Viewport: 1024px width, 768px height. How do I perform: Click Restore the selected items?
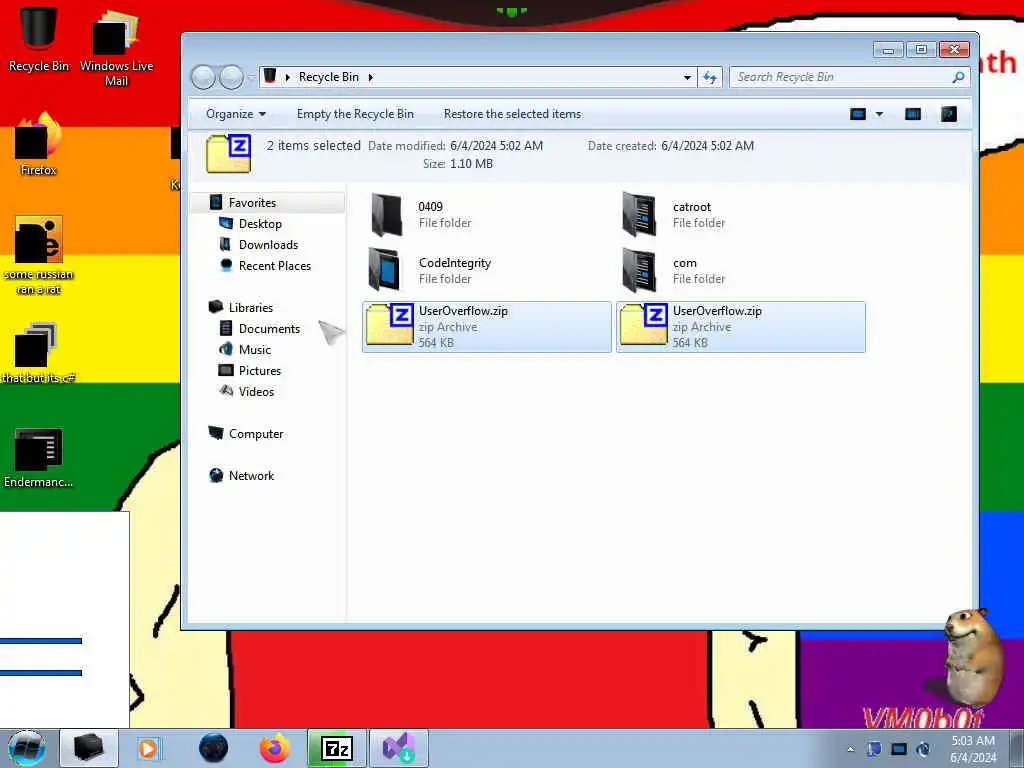pos(513,114)
